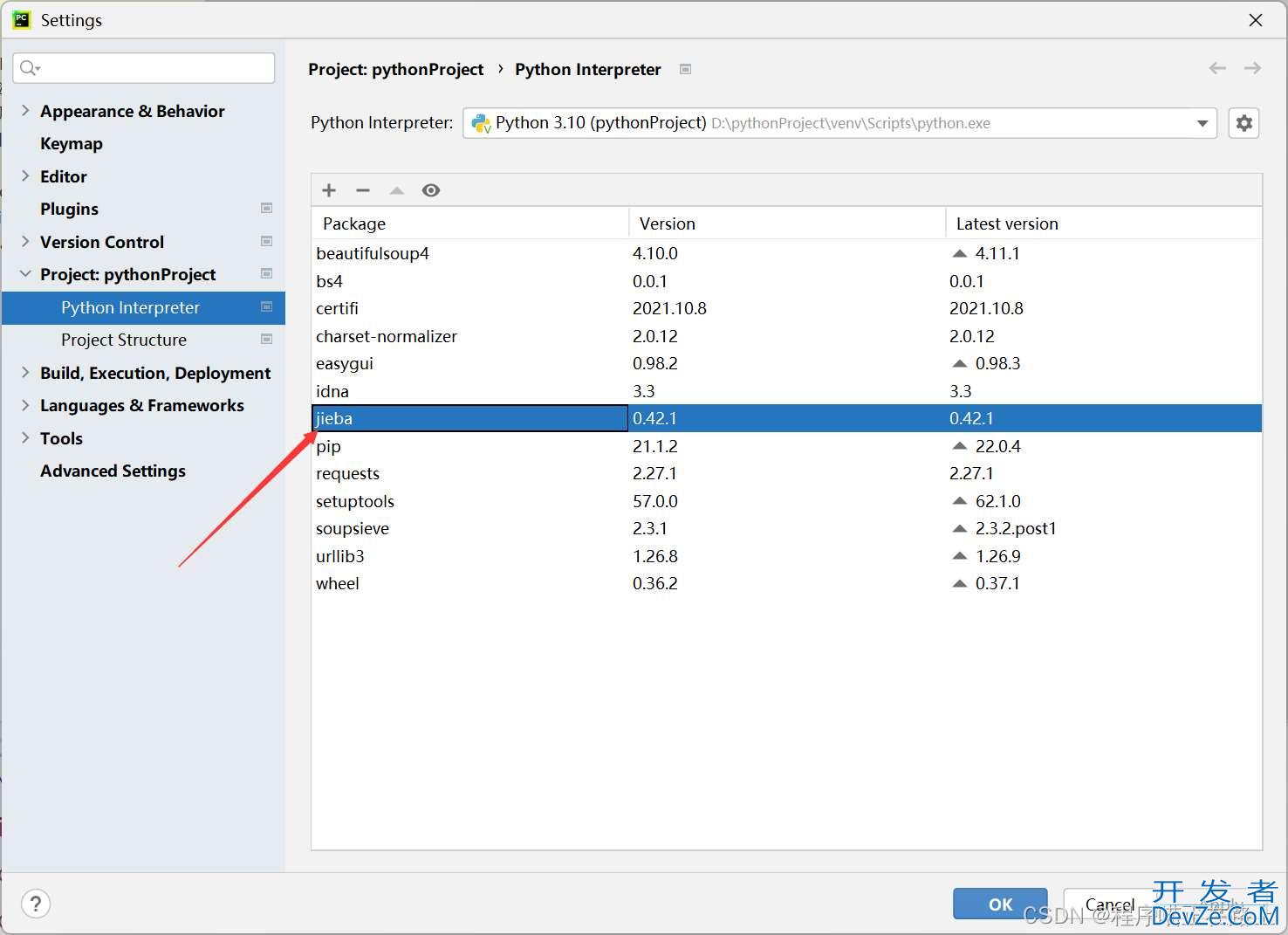Screen dimensions: 1288x935
Task: Click the Python logo in interpreter dropdown
Action: point(481,123)
